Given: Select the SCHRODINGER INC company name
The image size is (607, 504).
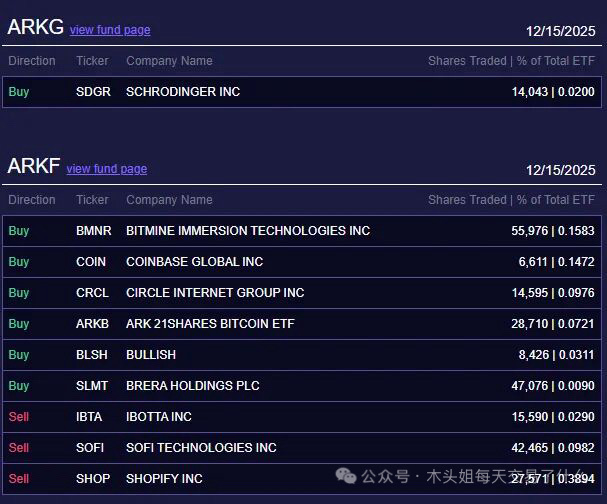Looking at the screenshot, I should 183,92.
